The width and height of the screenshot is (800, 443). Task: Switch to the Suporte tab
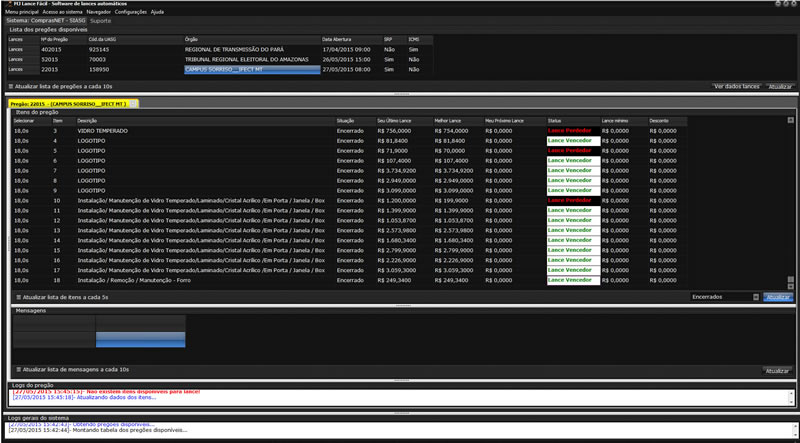tap(100, 20)
